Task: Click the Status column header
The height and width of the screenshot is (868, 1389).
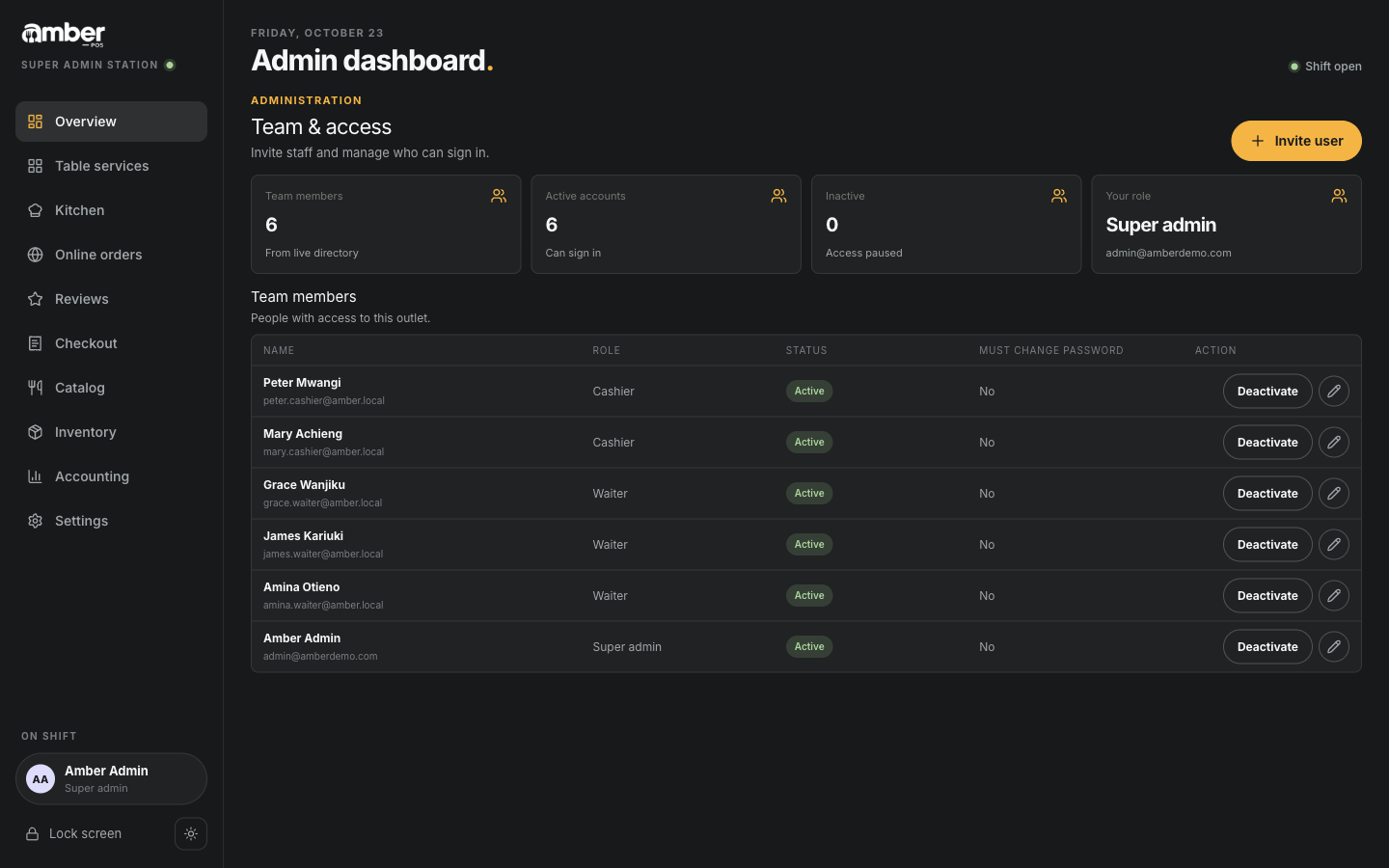Action: pyautogui.click(x=806, y=351)
